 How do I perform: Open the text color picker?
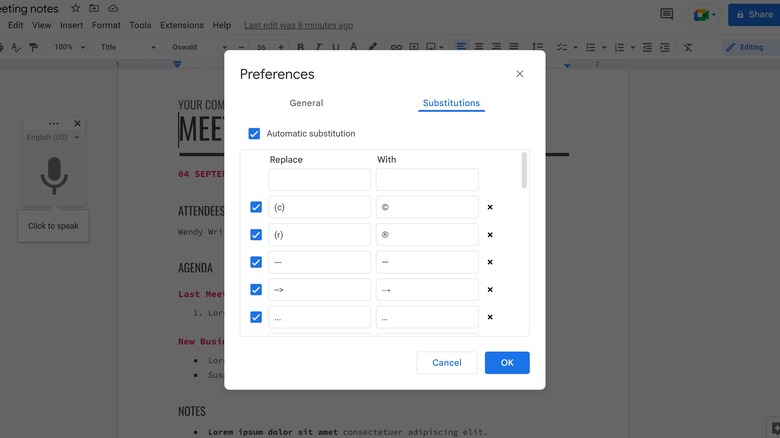point(353,47)
